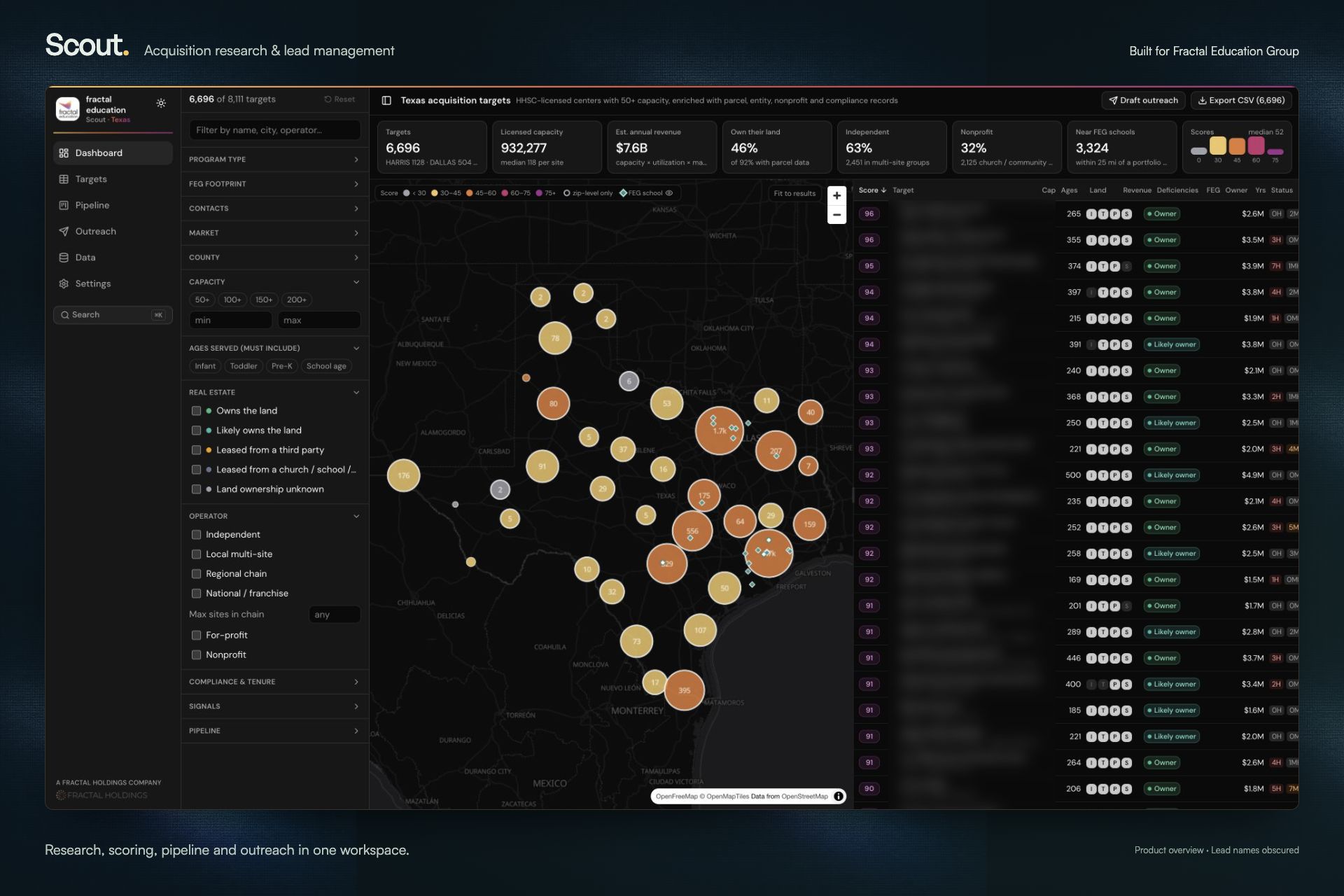This screenshot has width=1344, height=896.
Task: Open the Settings page
Action: pyautogui.click(x=113, y=283)
